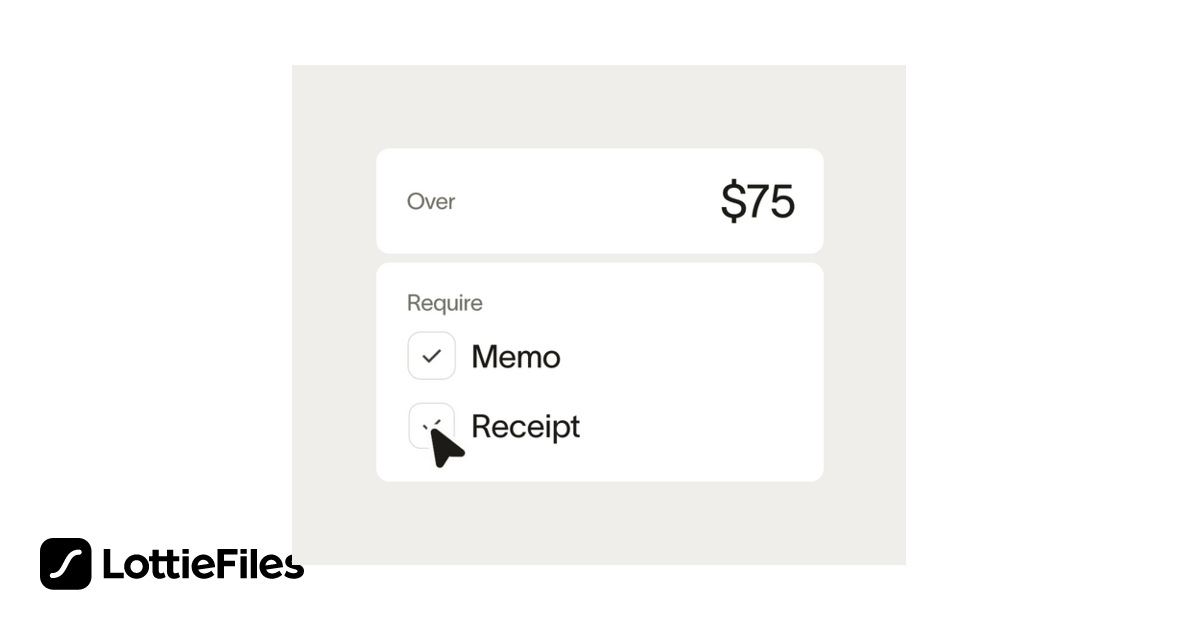Click the black mouse cursor arrow
The image size is (1200, 630).
coord(444,448)
